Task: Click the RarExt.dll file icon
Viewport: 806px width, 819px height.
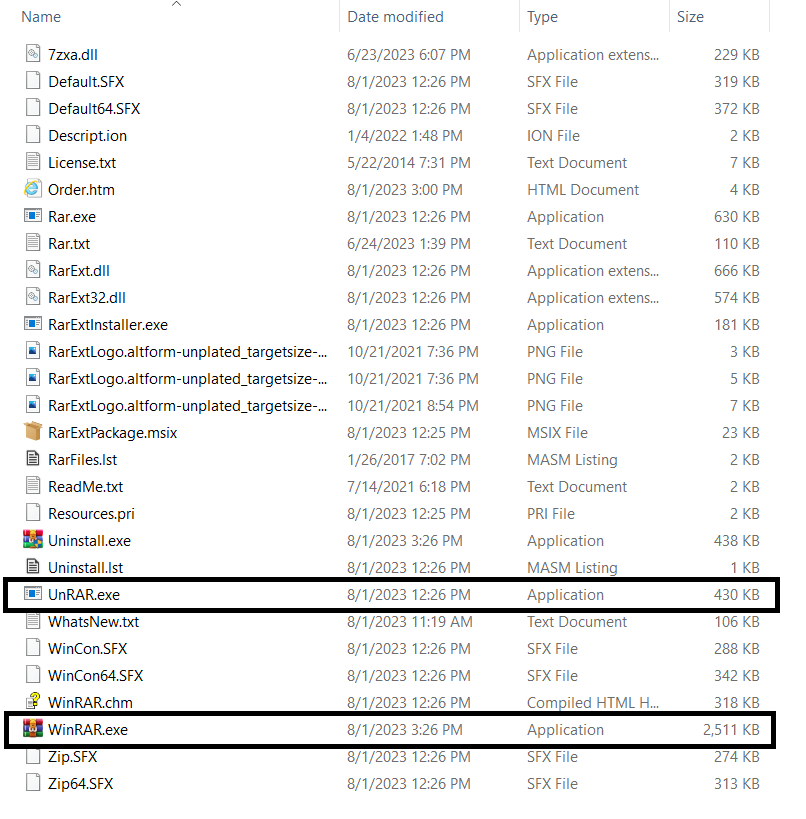Action: [33, 270]
